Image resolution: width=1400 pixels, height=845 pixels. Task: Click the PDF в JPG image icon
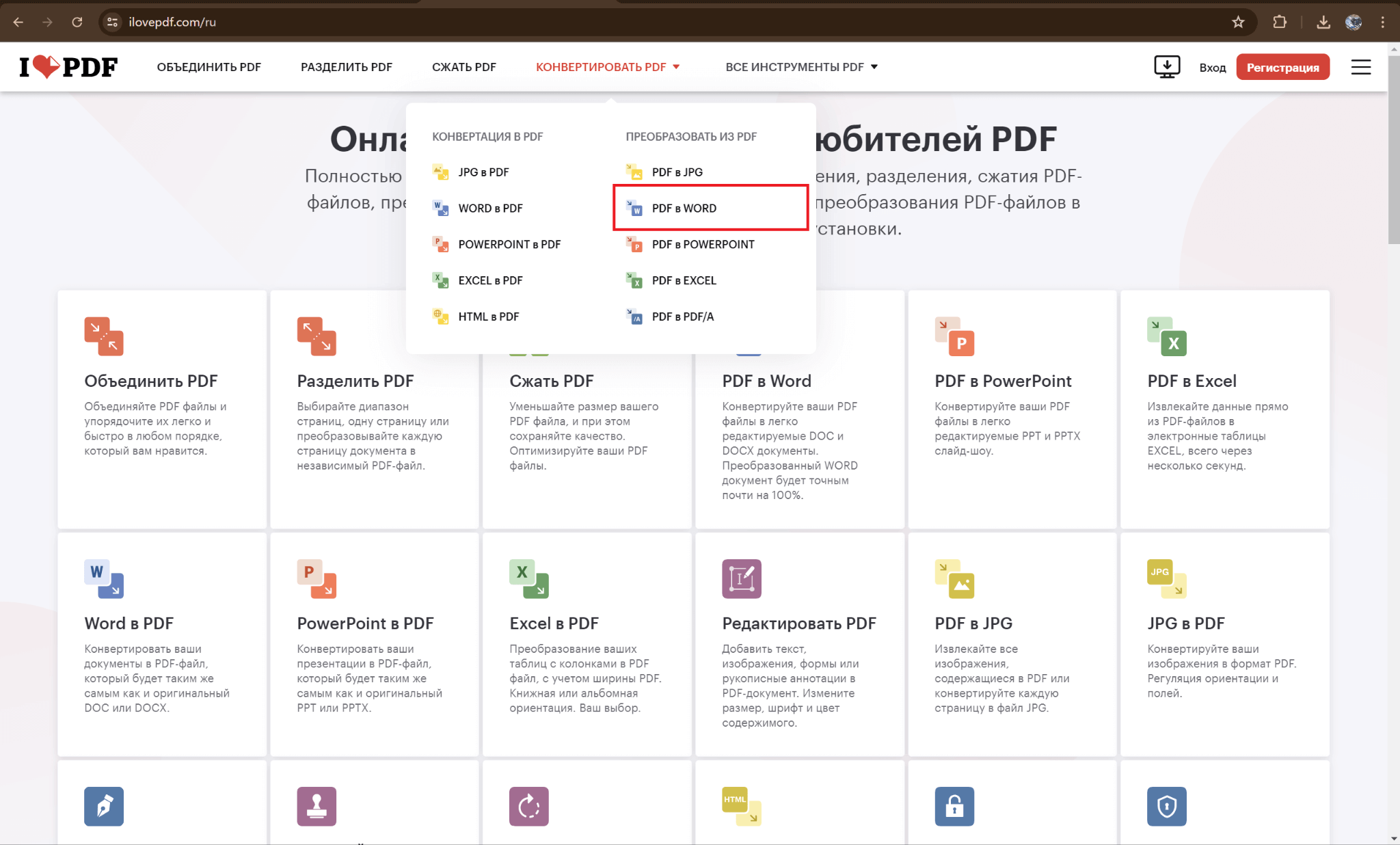click(955, 578)
